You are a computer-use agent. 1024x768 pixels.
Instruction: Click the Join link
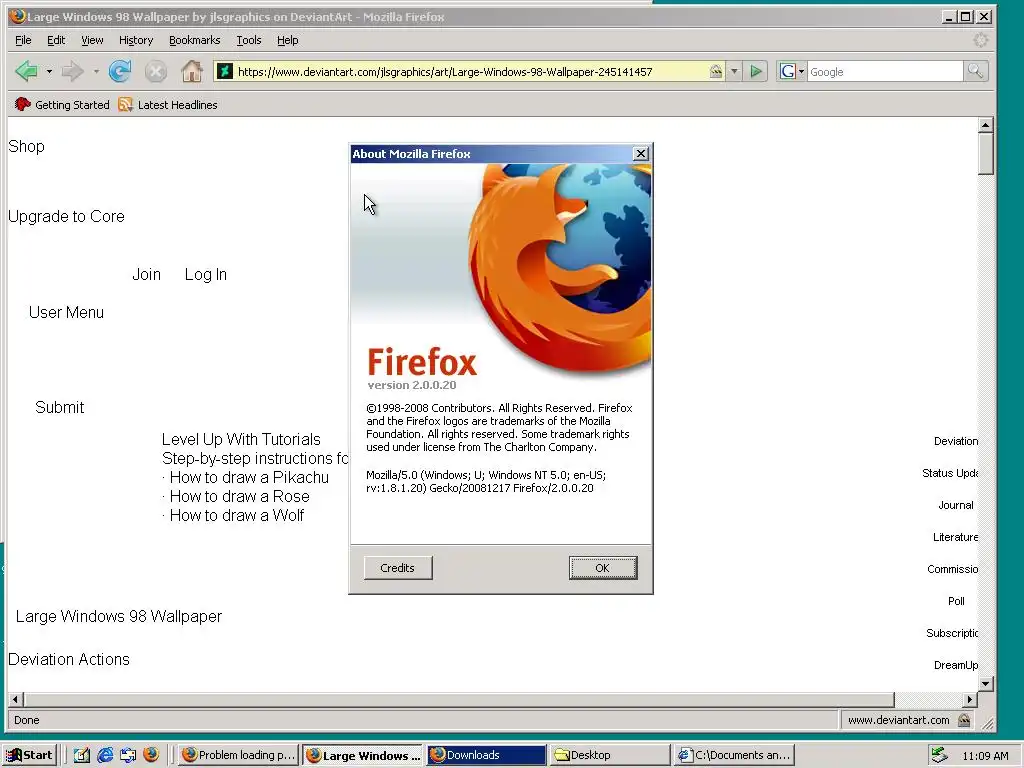pos(146,274)
